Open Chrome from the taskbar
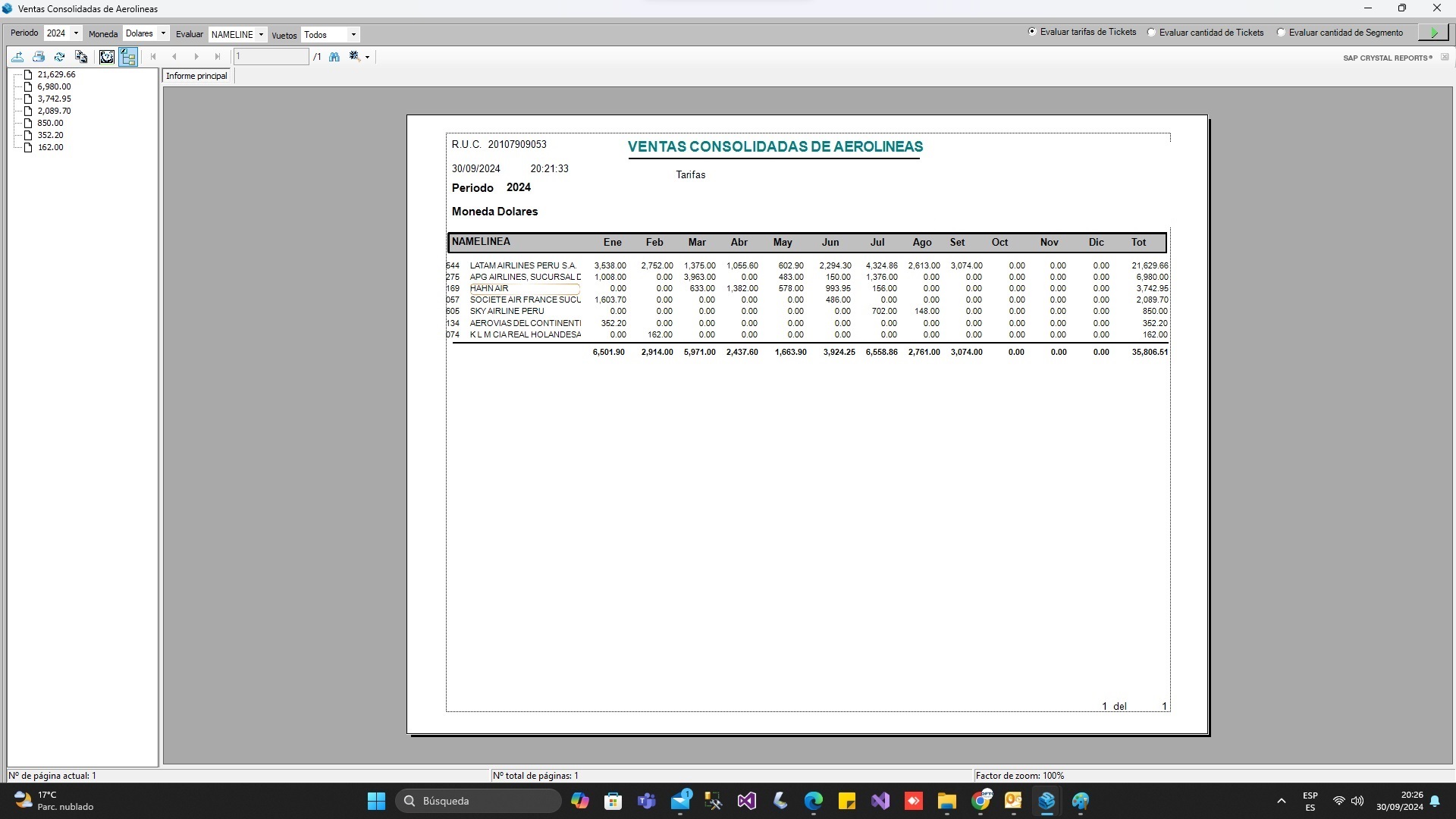The height and width of the screenshot is (819, 1456). click(981, 801)
